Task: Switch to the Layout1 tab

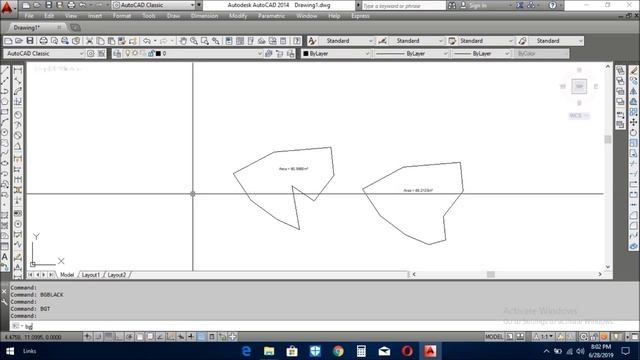Action: point(90,275)
